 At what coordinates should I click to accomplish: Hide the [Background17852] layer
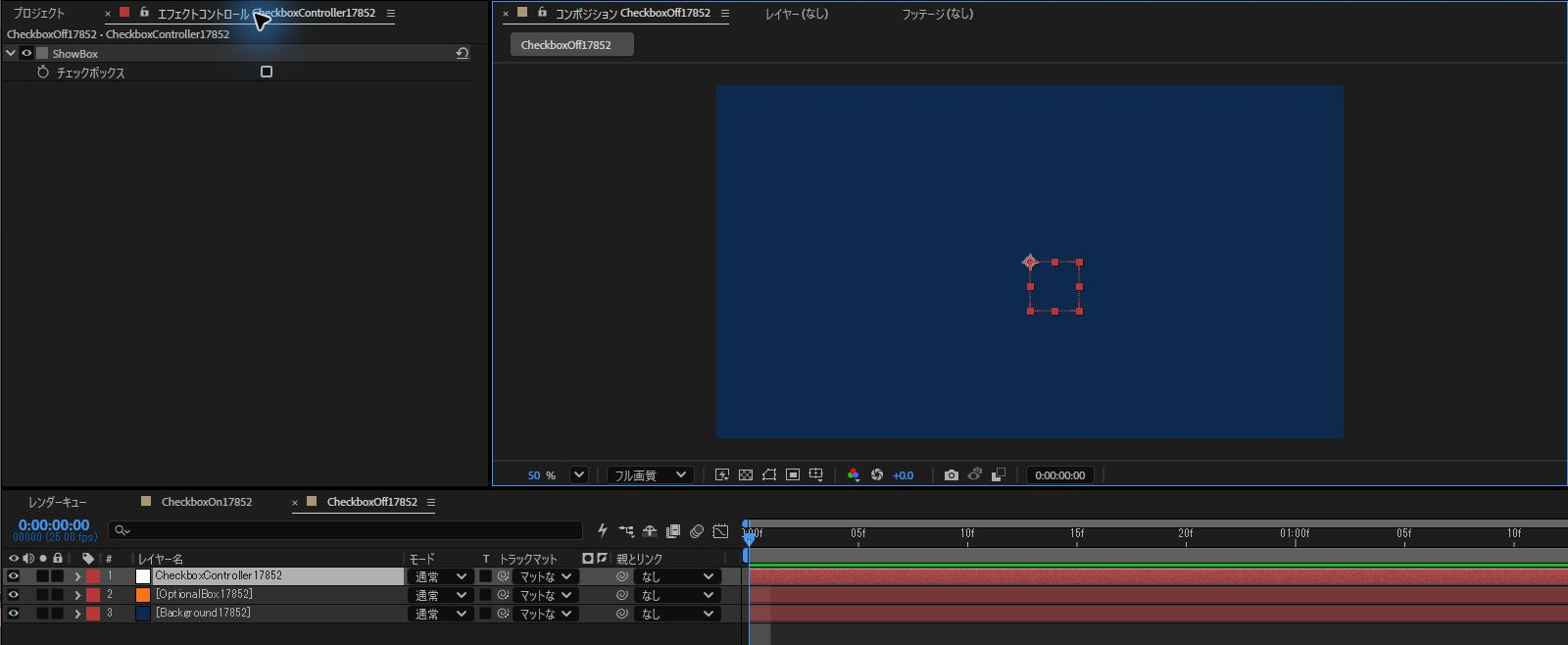tap(14, 614)
